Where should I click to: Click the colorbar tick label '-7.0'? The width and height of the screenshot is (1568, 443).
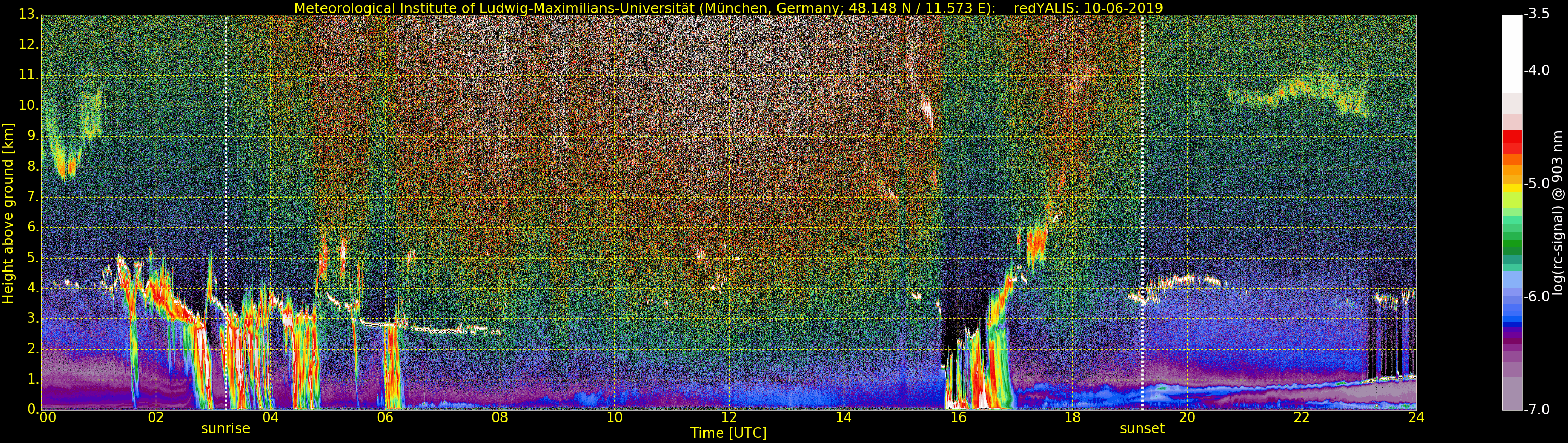pos(1537,410)
